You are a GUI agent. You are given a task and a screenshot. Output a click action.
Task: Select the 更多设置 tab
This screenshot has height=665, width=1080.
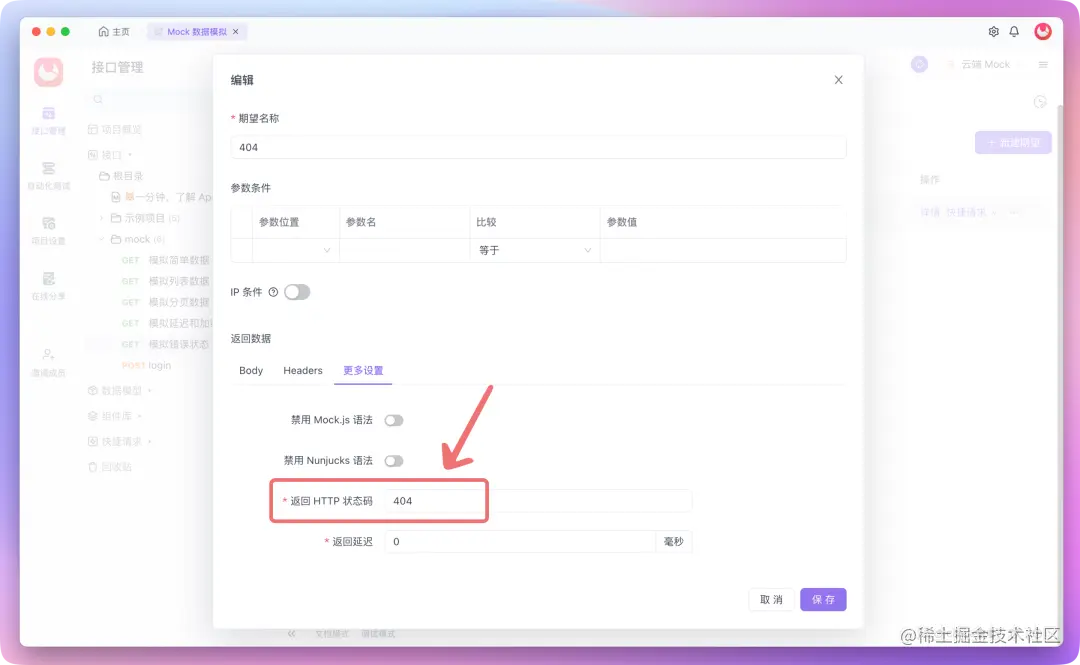pos(363,371)
